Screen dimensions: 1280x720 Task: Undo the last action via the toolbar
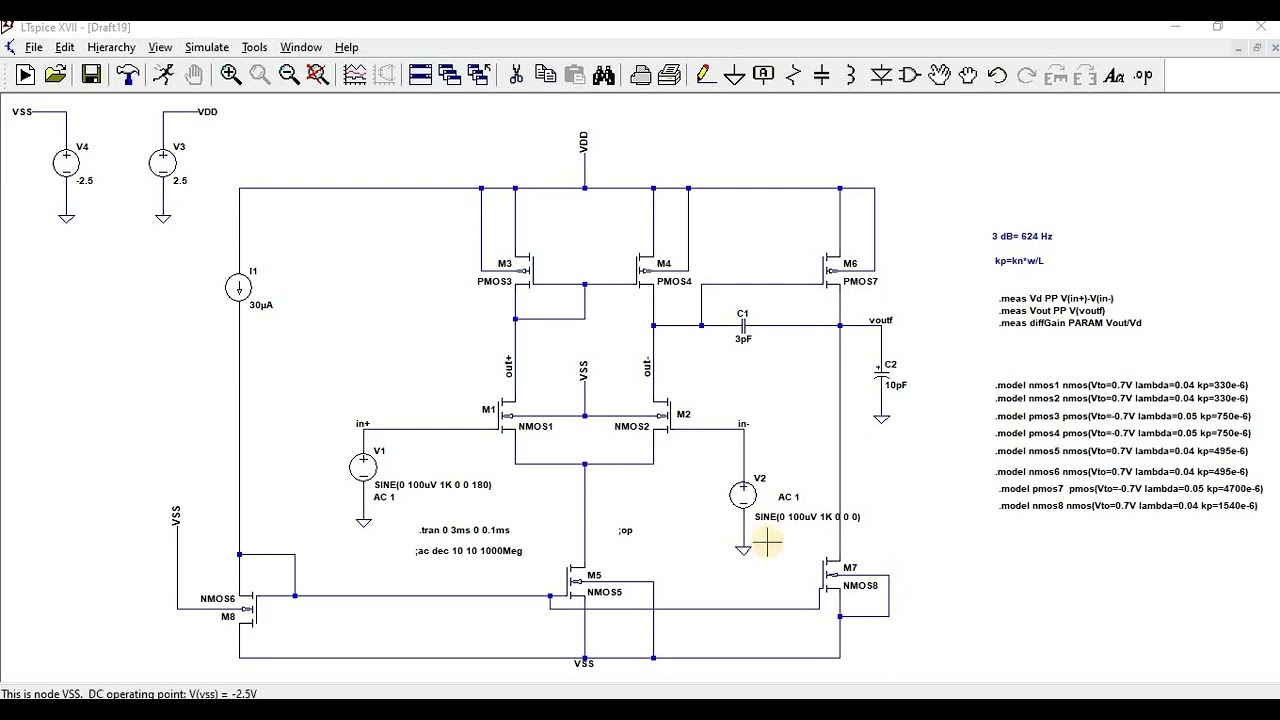pos(997,75)
